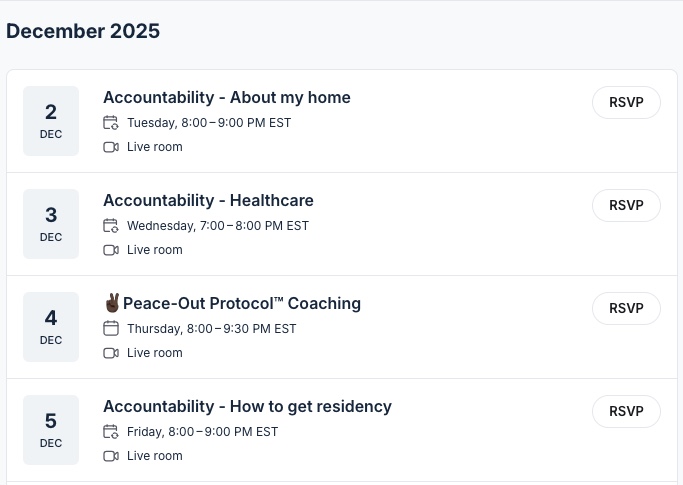The width and height of the screenshot is (683, 485).
Task: RSVP to Accountability - About my home
Action: [626, 102]
